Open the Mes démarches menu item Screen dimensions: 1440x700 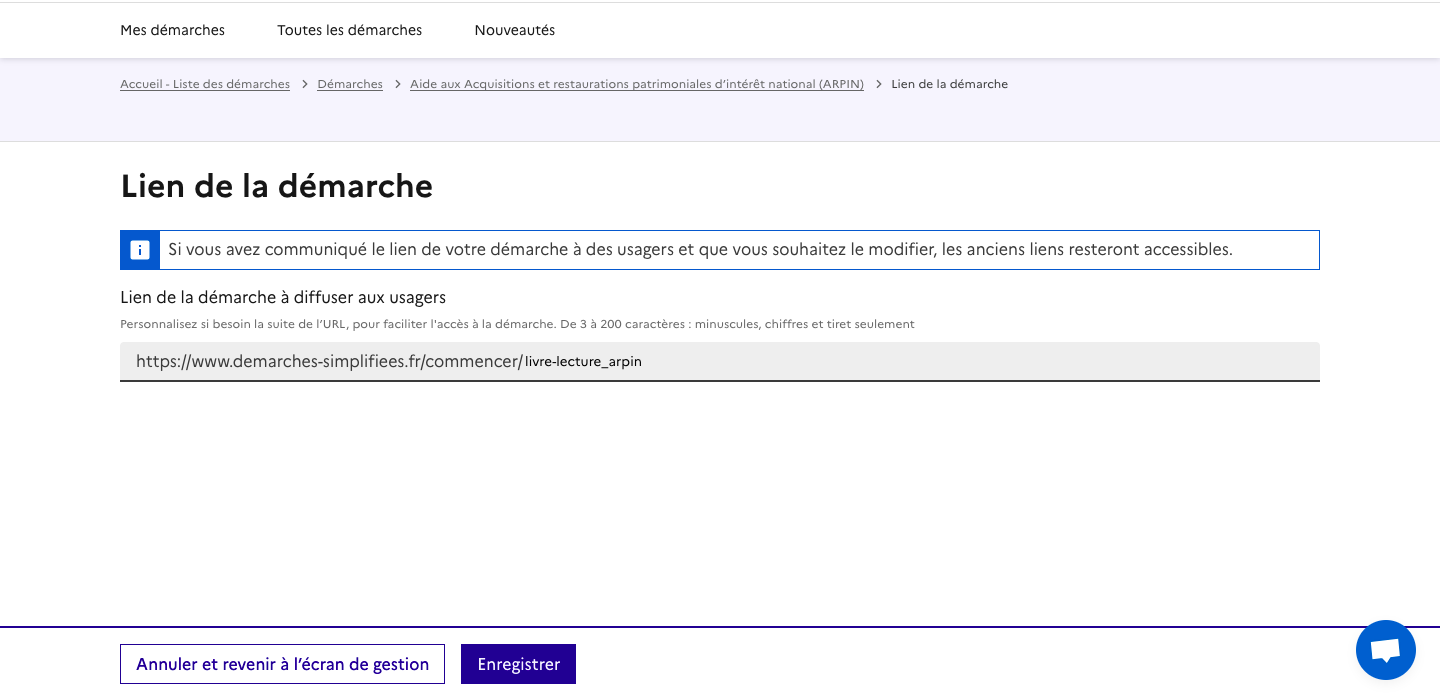point(172,30)
